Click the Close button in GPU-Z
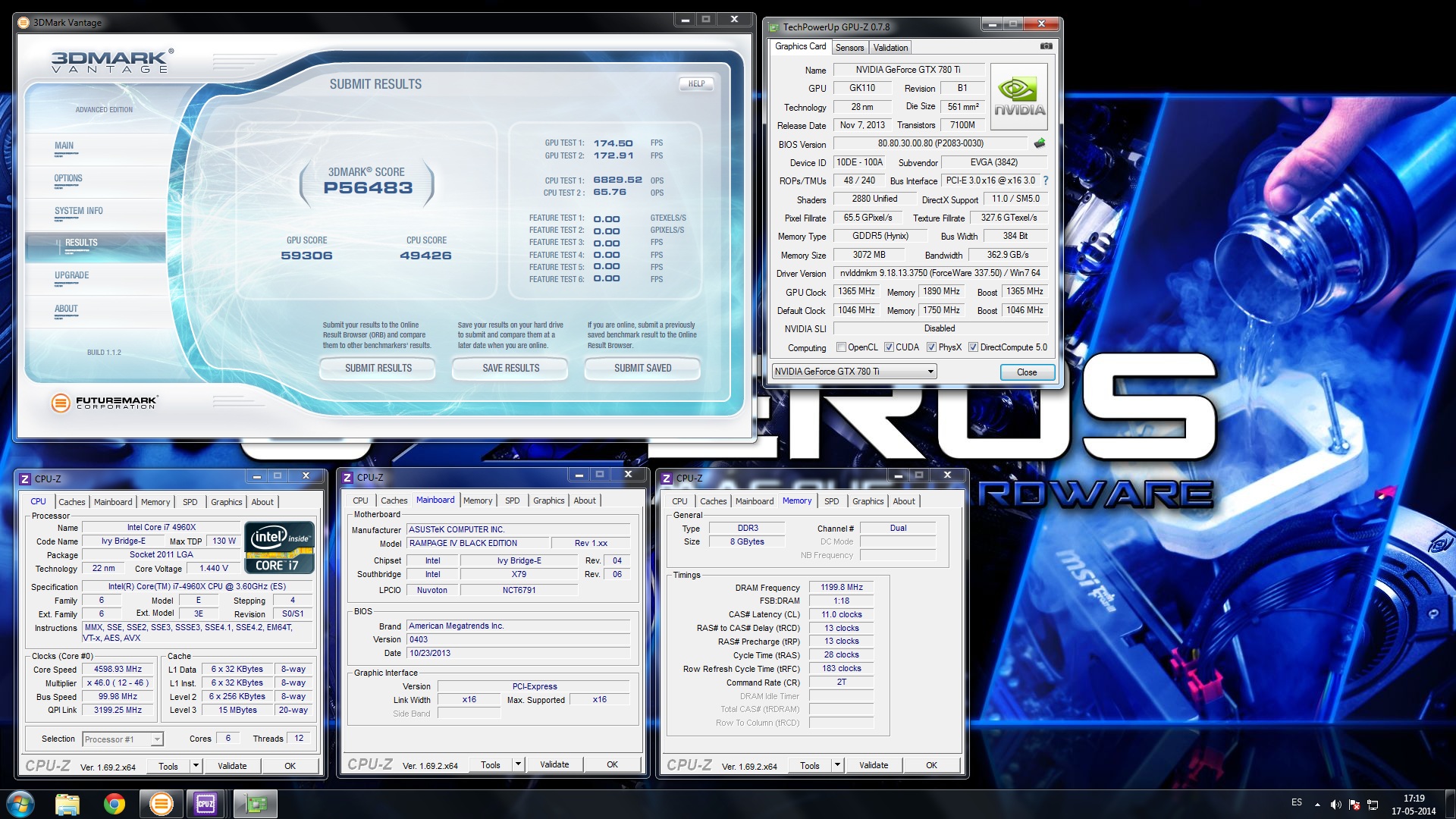This screenshot has width=1456, height=819. [1027, 372]
